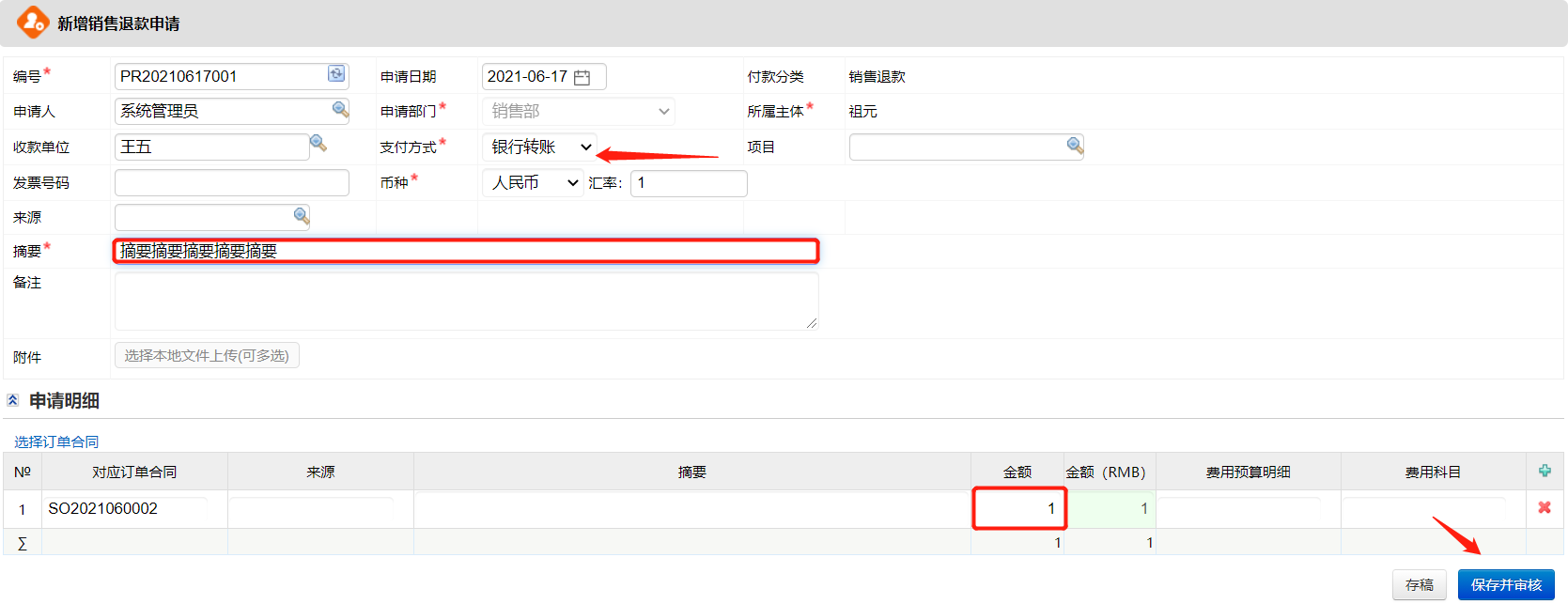
Task: Click the 金额 cell in row 1
Action: tap(1018, 508)
